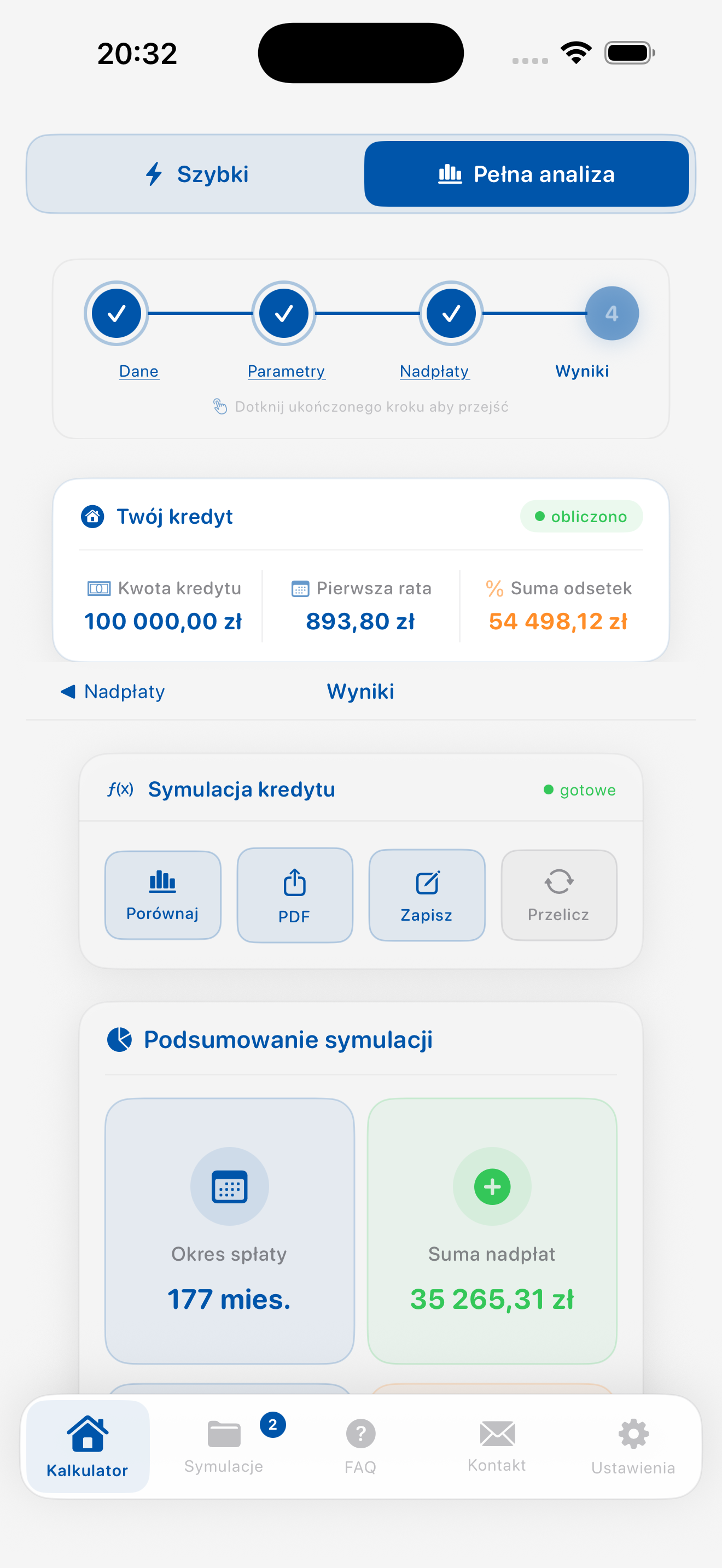Open the Okres spłaty summary card
Viewport: 722px width, 1568px height.
230,1231
